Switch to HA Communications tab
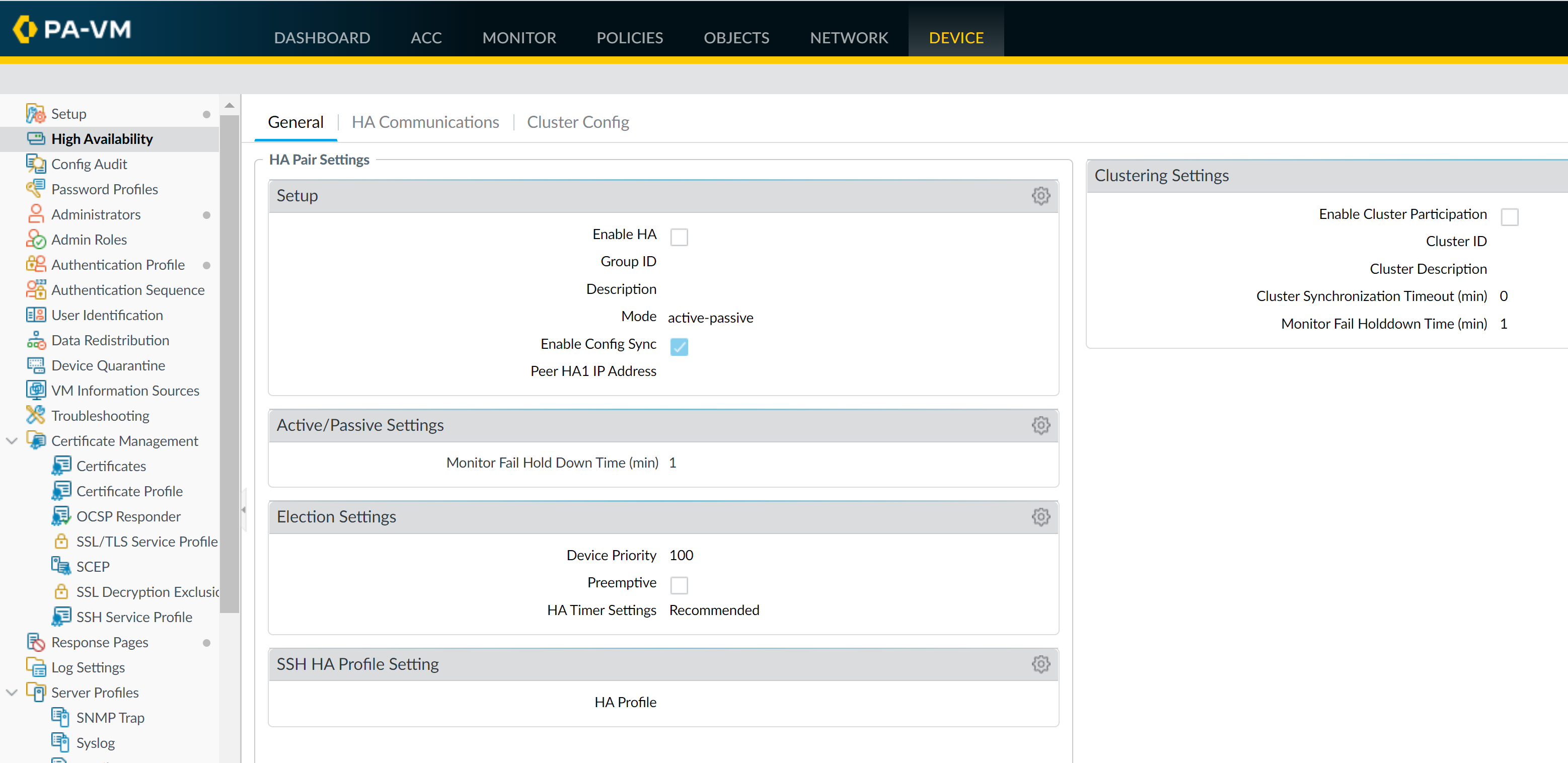 pyautogui.click(x=425, y=122)
